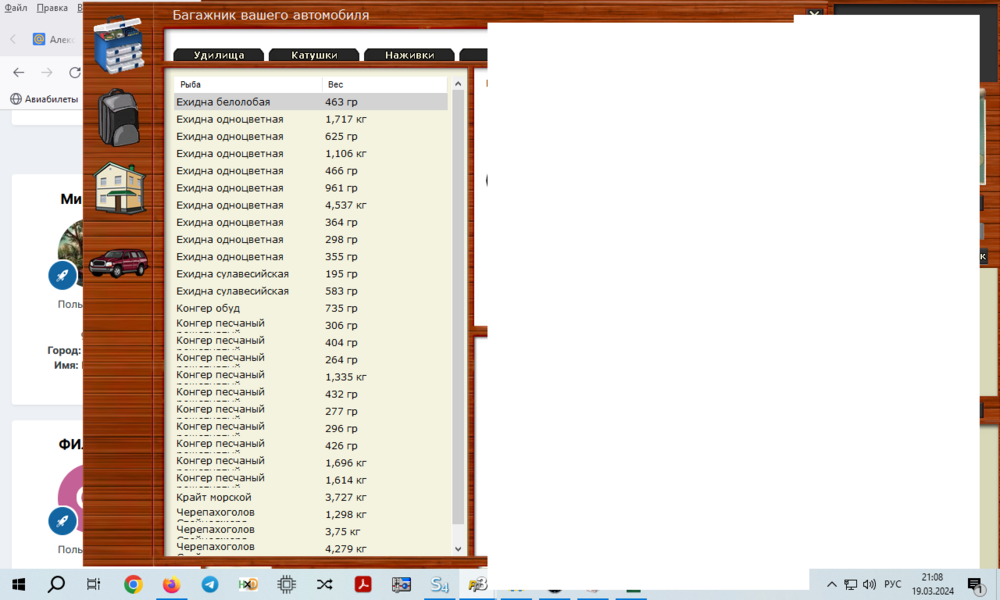Select Конгер песчаный 432 гр row
The width and height of the screenshot is (1000, 600).
coord(311,394)
